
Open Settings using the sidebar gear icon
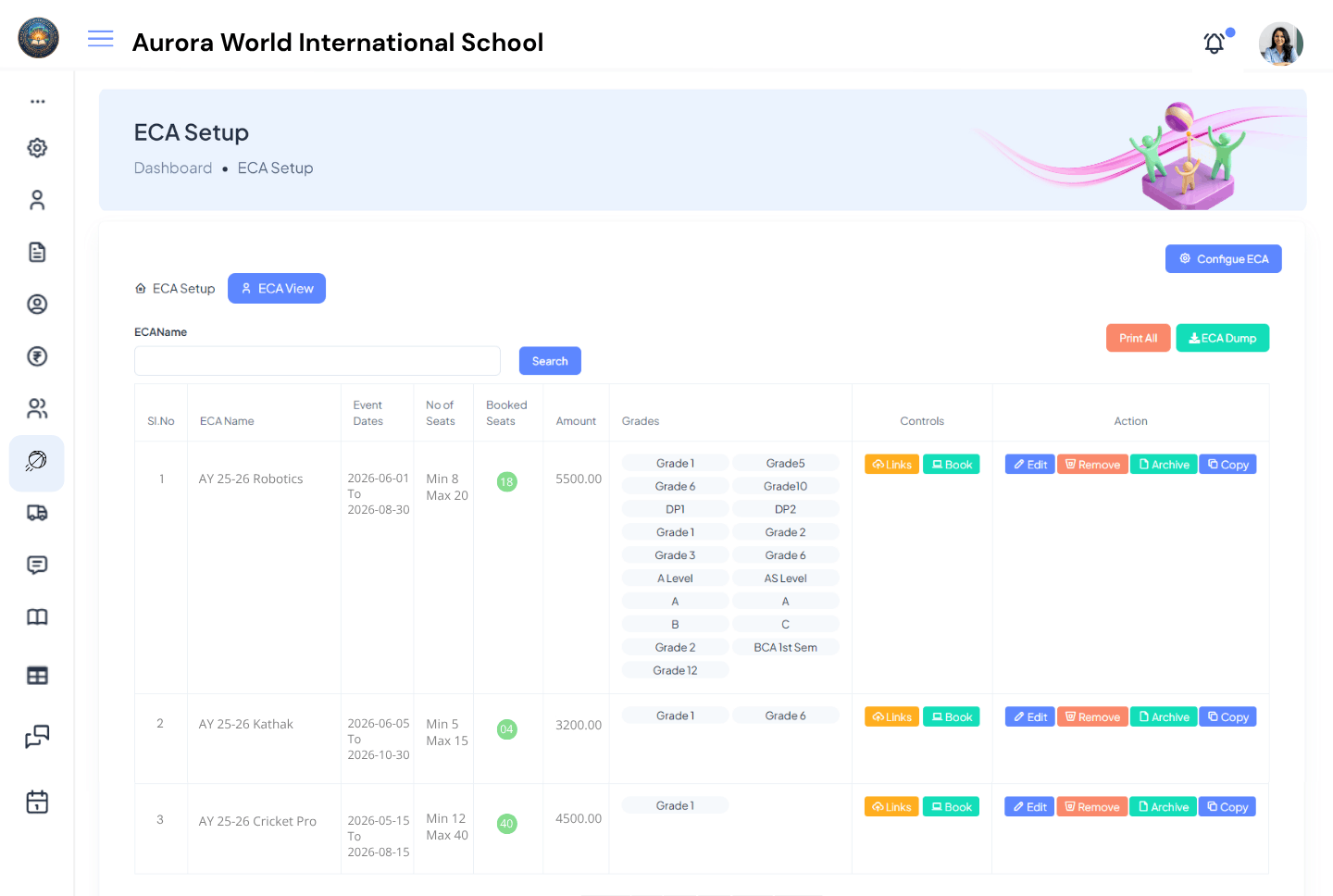[37, 147]
